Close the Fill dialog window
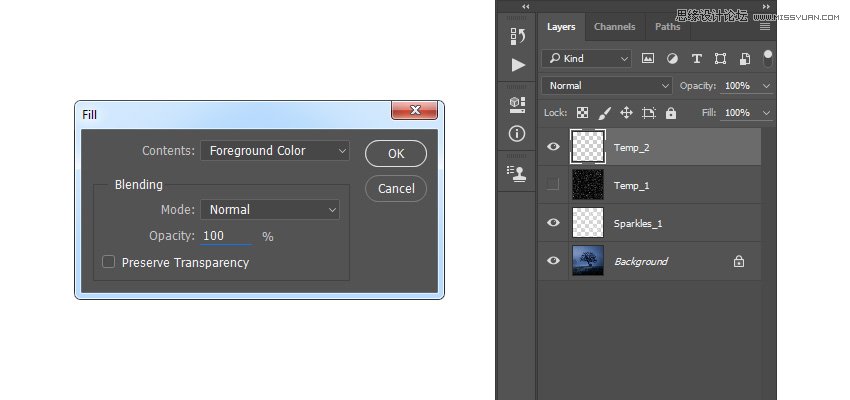 click(415, 110)
